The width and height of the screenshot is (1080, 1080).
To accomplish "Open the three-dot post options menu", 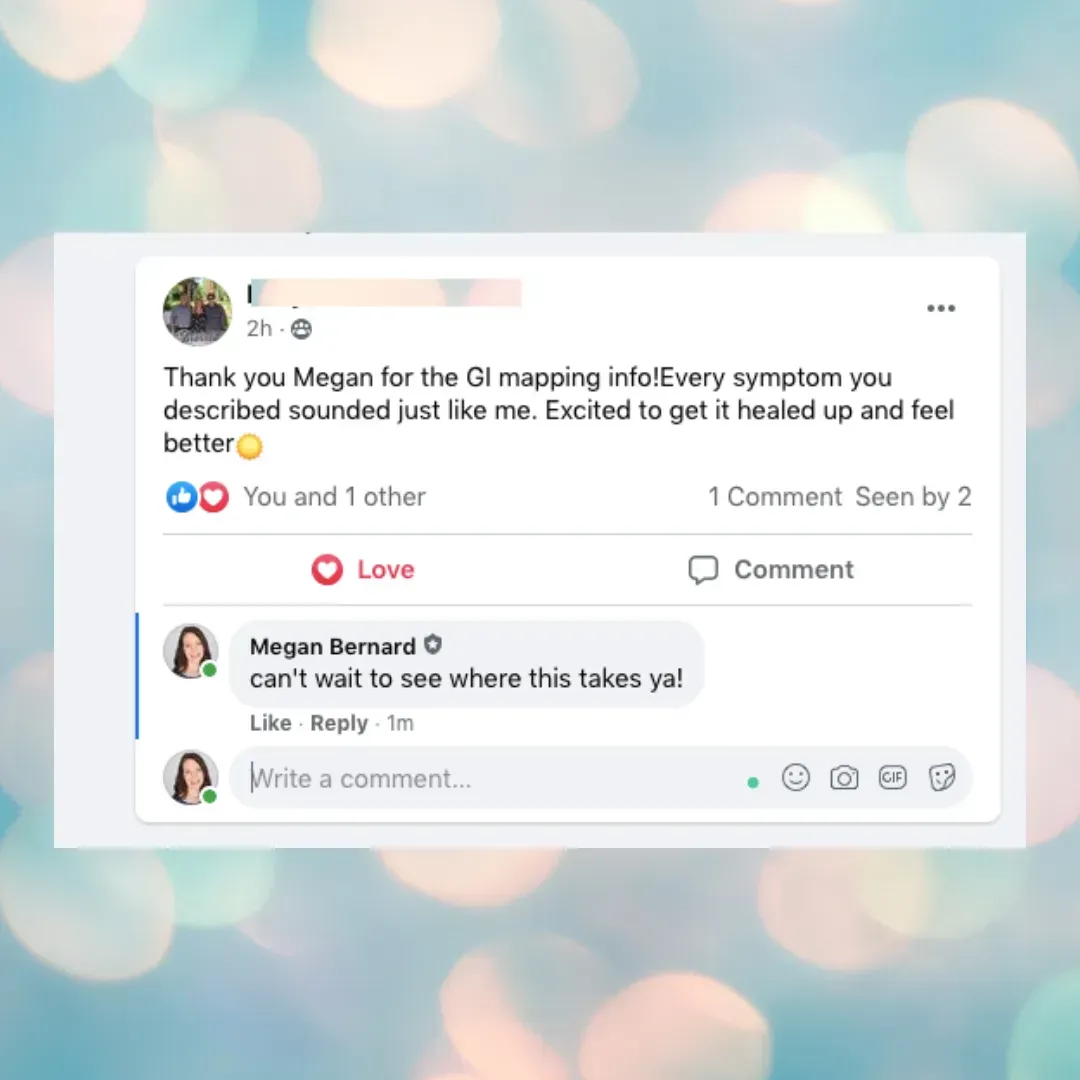I will 940,308.
